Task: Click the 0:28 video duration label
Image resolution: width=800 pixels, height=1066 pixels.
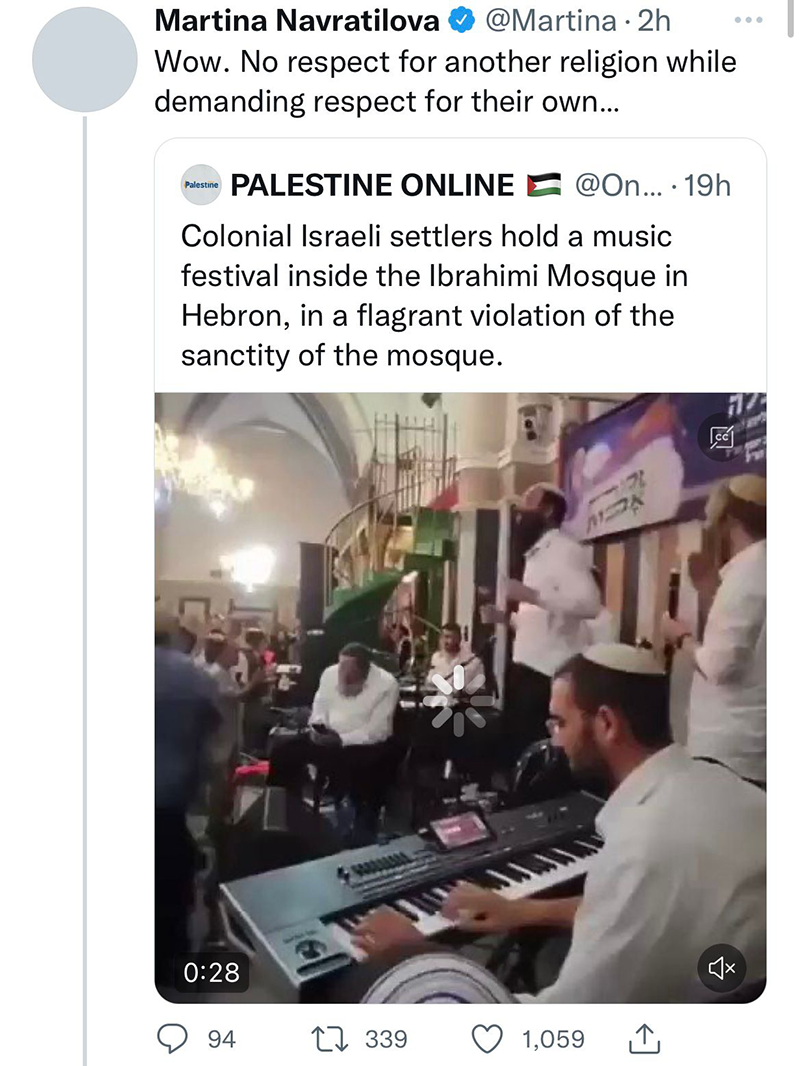Action: pyautogui.click(x=211, y=972)
